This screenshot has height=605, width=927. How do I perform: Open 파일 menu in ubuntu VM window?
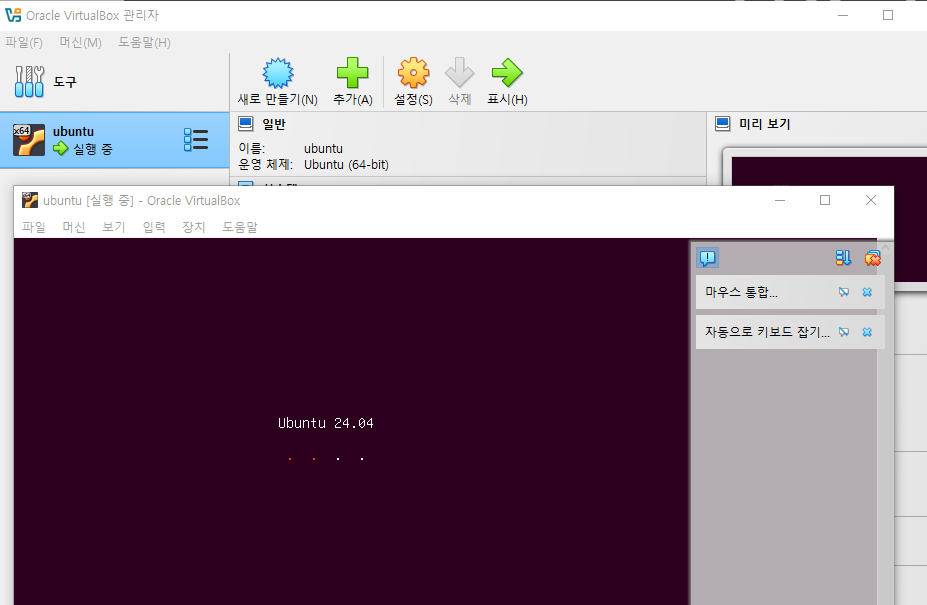[x=34, y=227]
